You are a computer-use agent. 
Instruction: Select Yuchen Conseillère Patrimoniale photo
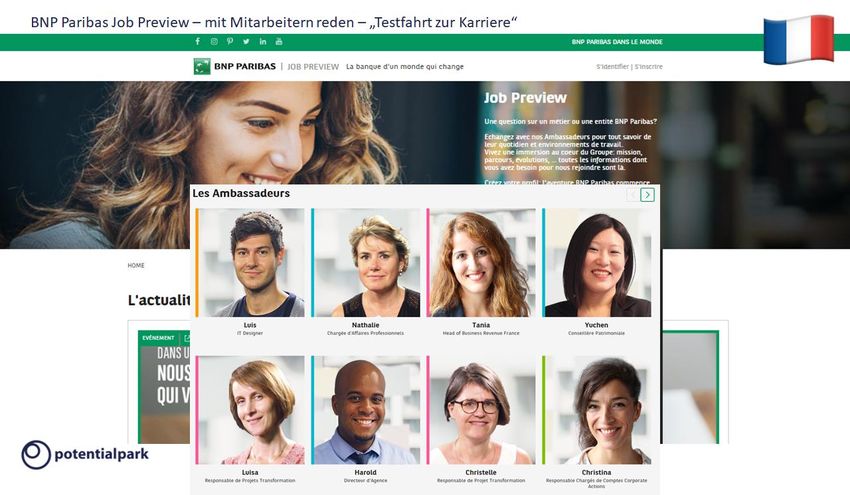[x=597, y=262]
